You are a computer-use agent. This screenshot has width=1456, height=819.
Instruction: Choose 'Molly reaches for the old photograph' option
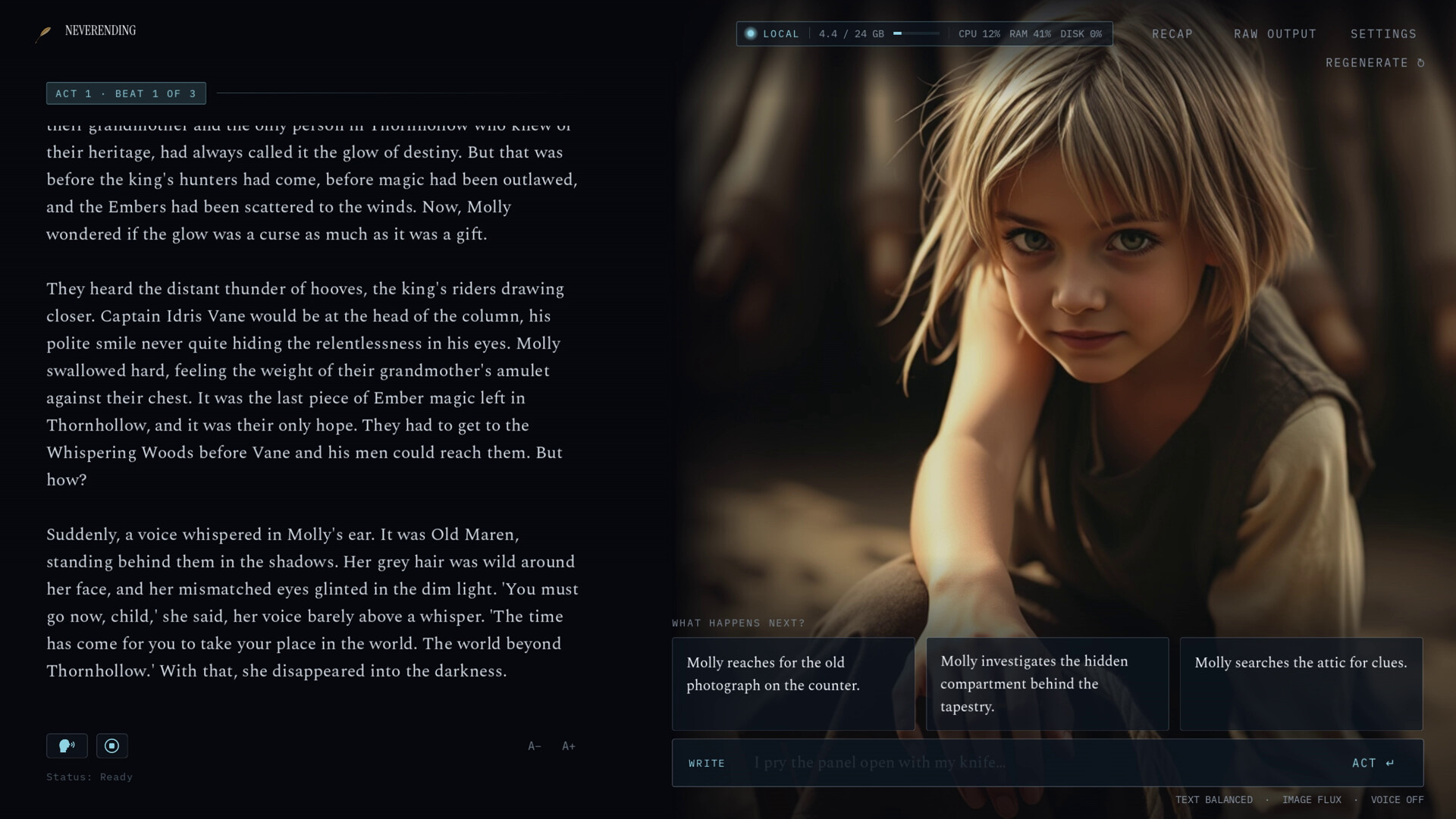coord(793,684)
